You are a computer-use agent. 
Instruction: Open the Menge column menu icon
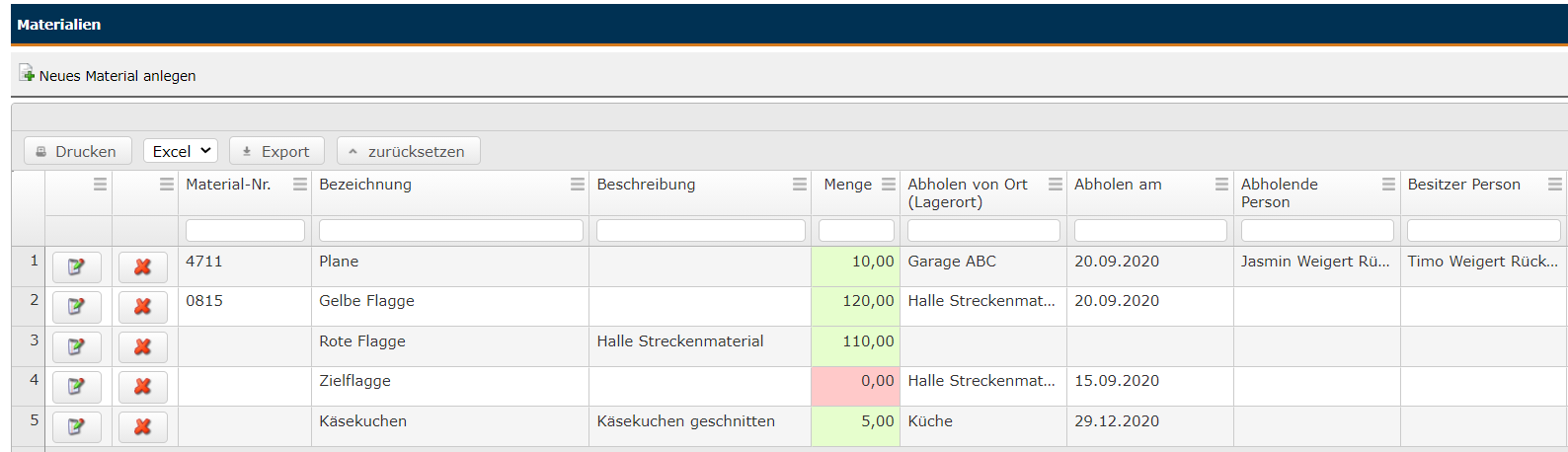coord(889,185)
